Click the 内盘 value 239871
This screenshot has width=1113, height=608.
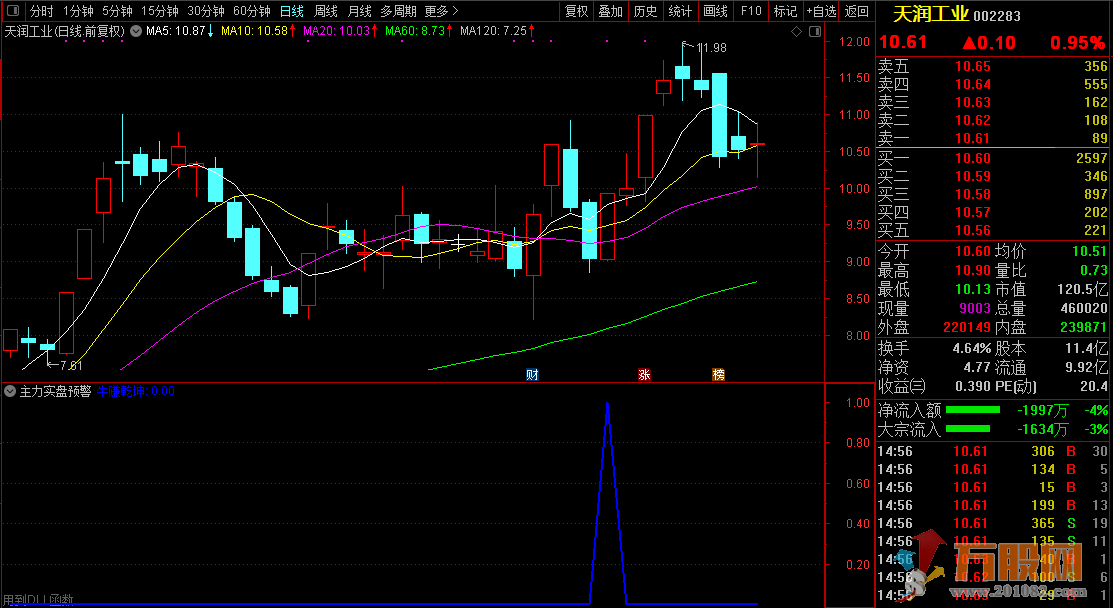1083,328
